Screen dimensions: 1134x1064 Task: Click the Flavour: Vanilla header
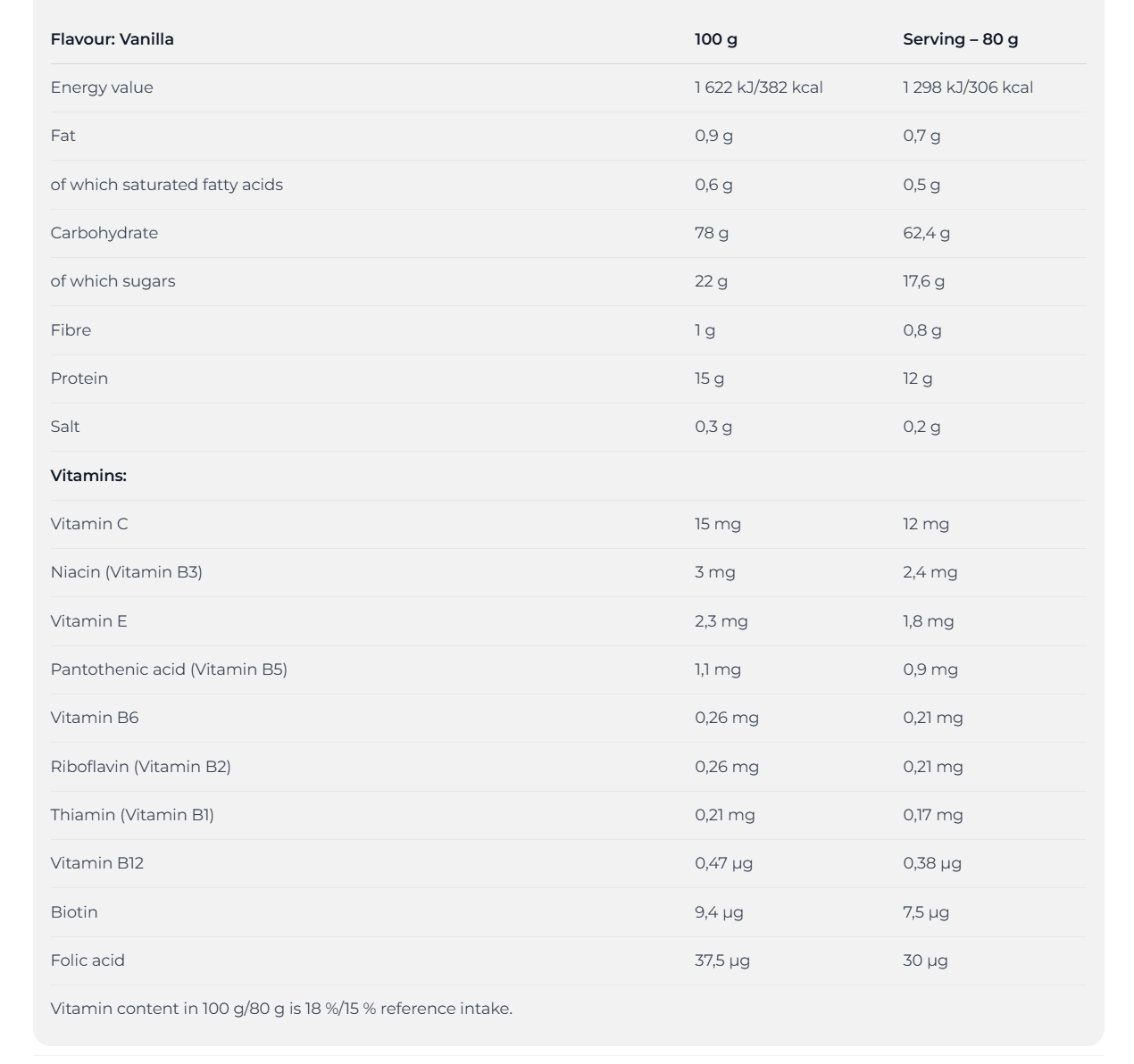[112, 39]
